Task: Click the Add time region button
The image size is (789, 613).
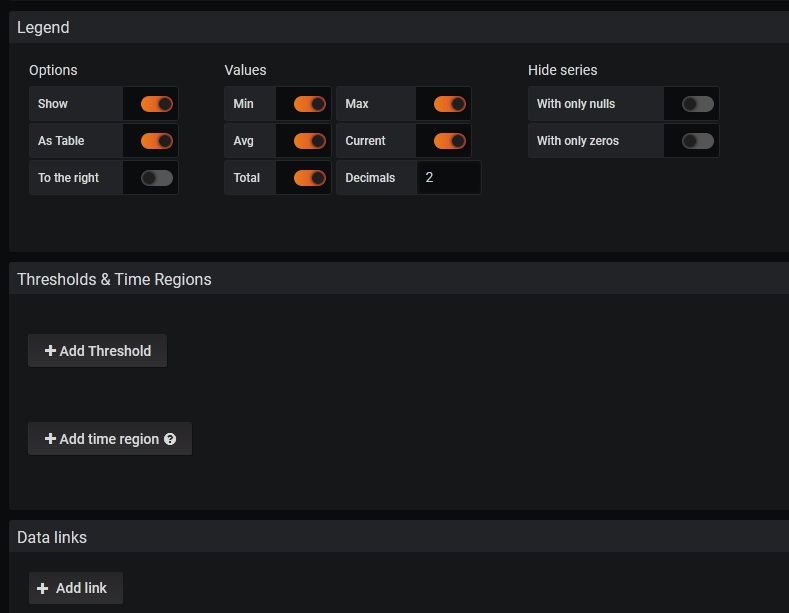Action: (x=110, y=439)
